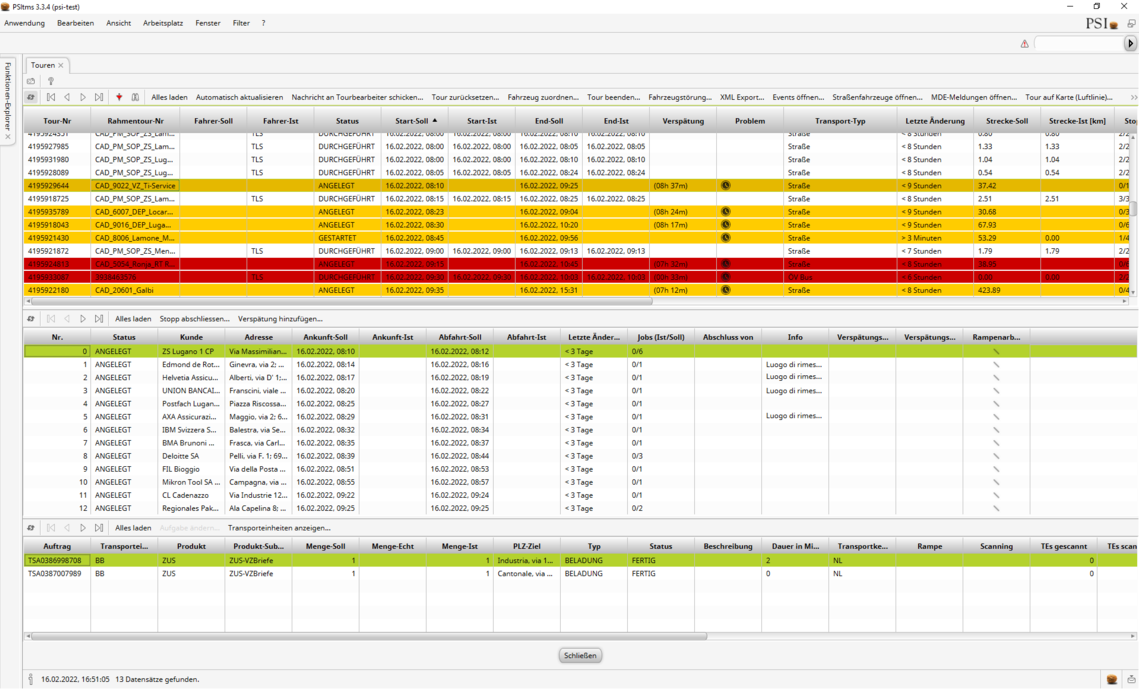This screenshot has width=1139, height=689.
Task: Click inside the search input field
Action: (x=1080, y=44)
